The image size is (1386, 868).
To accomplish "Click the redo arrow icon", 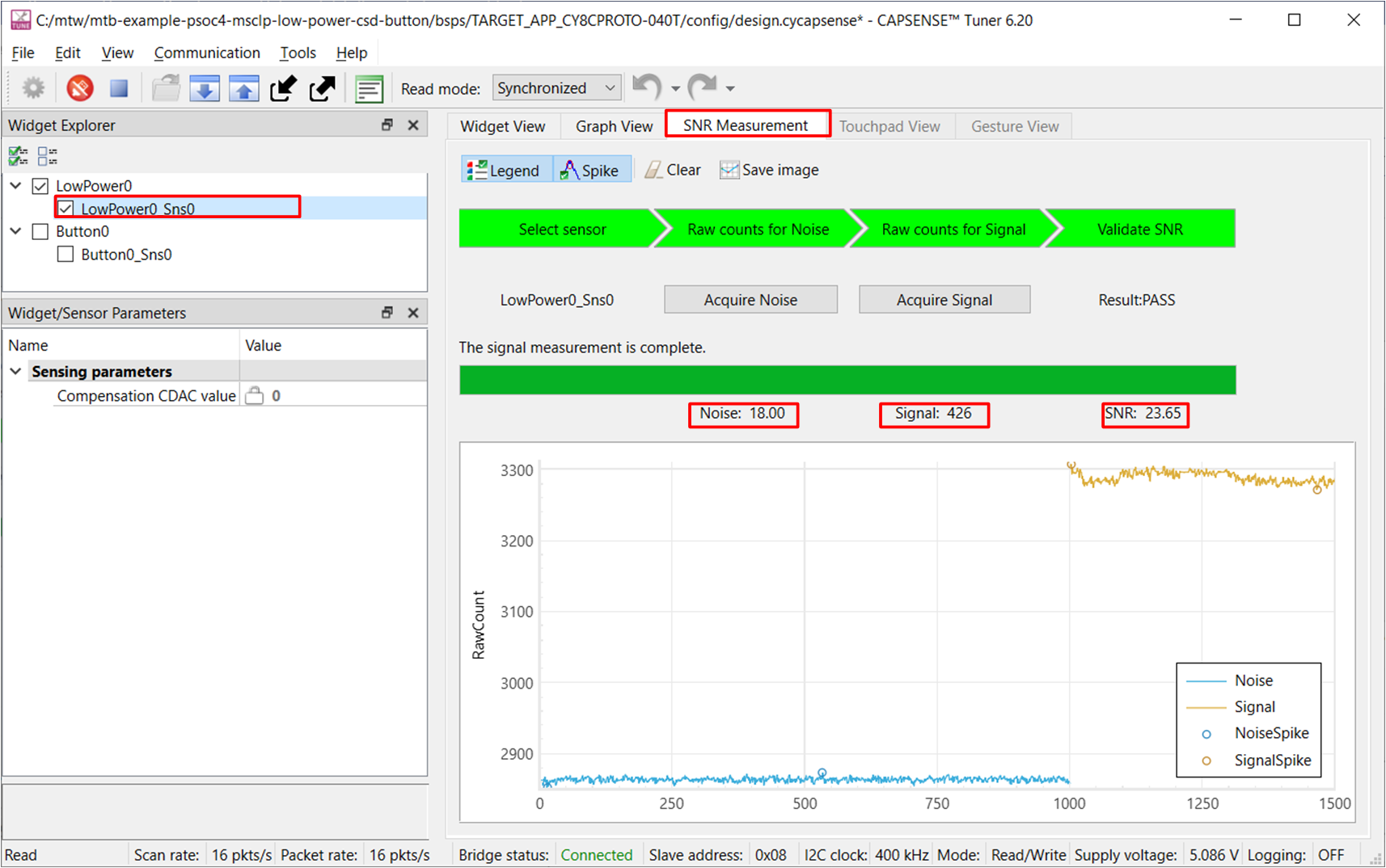I will [702, 86].
